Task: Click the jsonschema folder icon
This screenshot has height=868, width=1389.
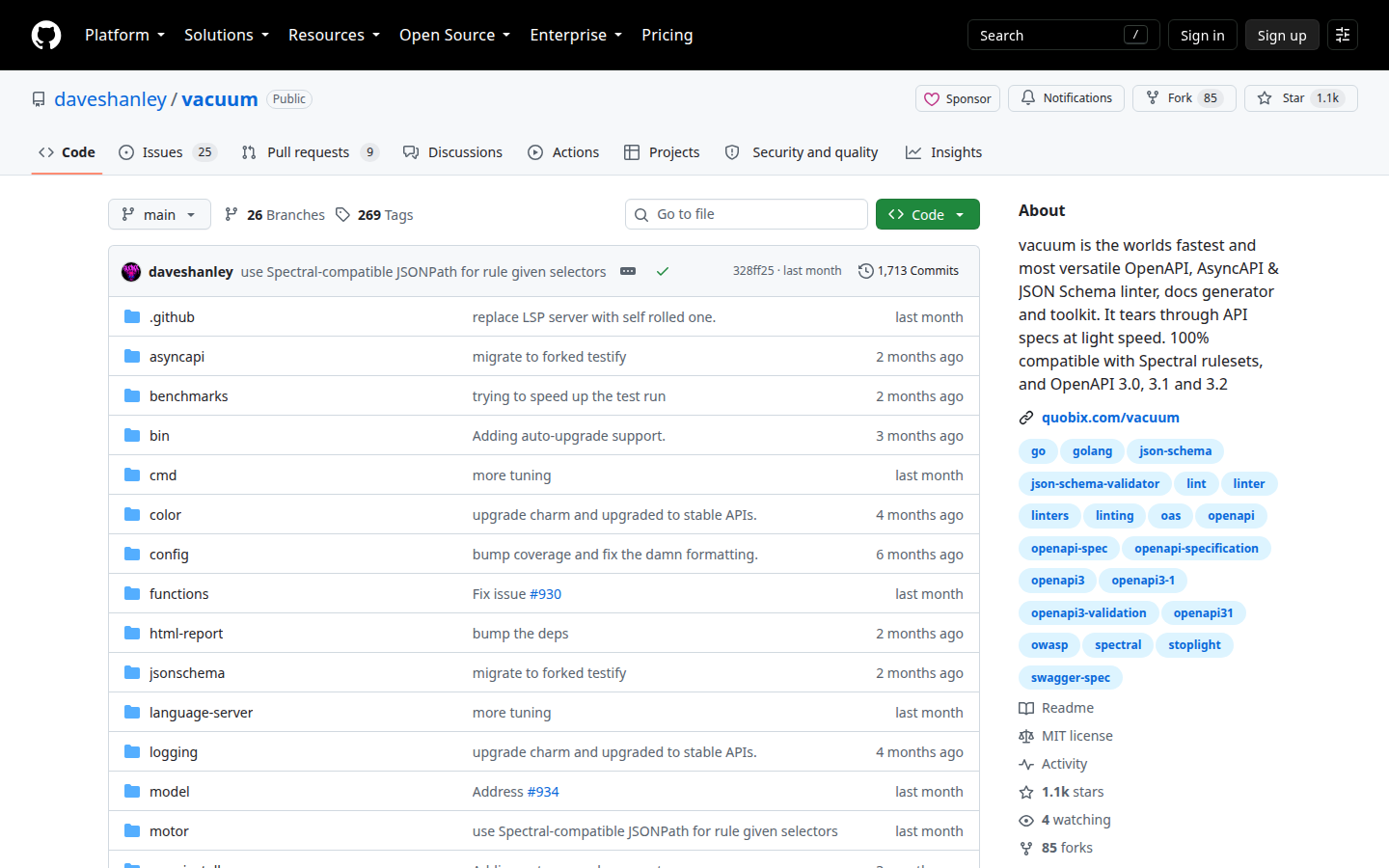Action: 132,672
